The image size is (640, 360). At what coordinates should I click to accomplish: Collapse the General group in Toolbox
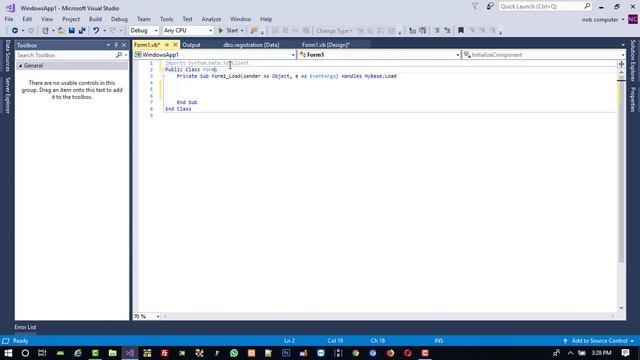tap(20, 66)
